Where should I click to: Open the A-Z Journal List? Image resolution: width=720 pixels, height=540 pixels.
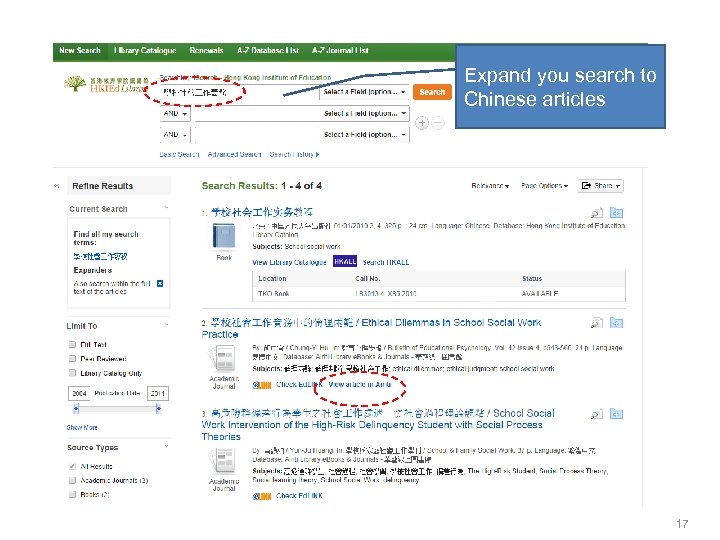click(x=340, y=51)
